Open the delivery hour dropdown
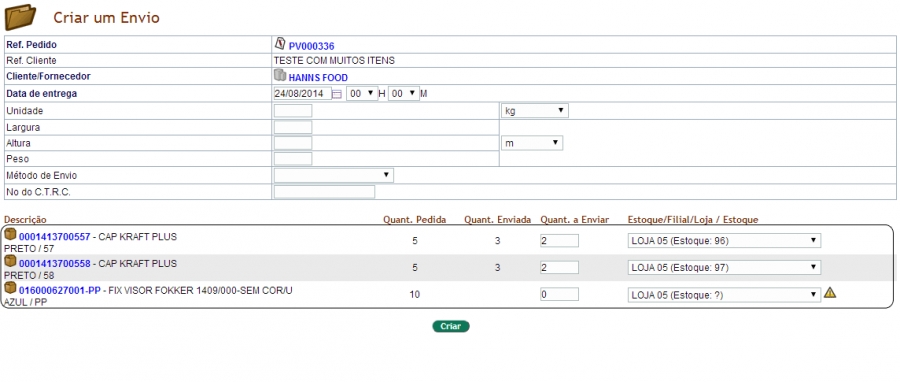The image size is (900, 382). [x=362, y=93]
